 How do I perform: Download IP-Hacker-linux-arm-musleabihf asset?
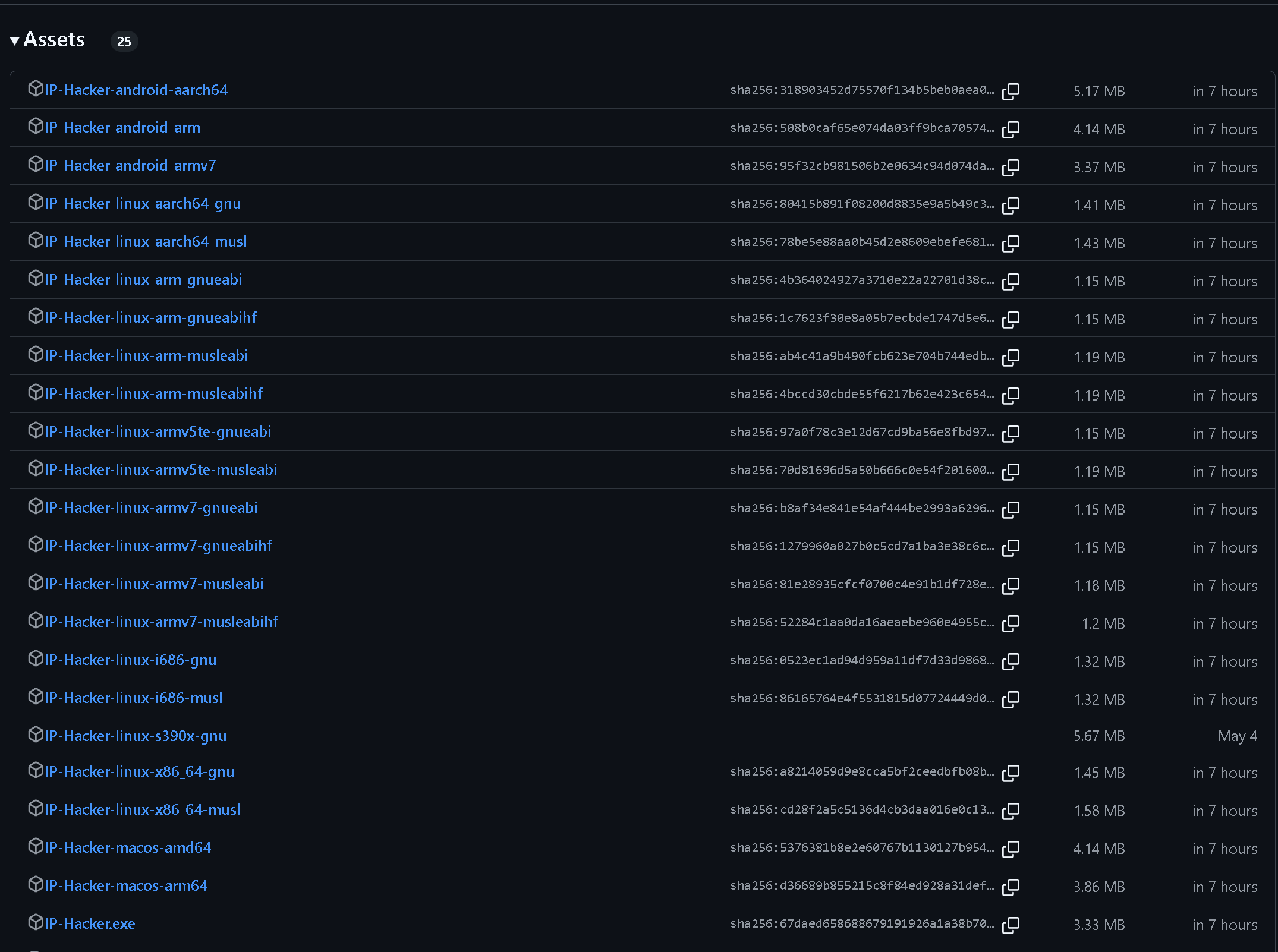tap(154, 394)
